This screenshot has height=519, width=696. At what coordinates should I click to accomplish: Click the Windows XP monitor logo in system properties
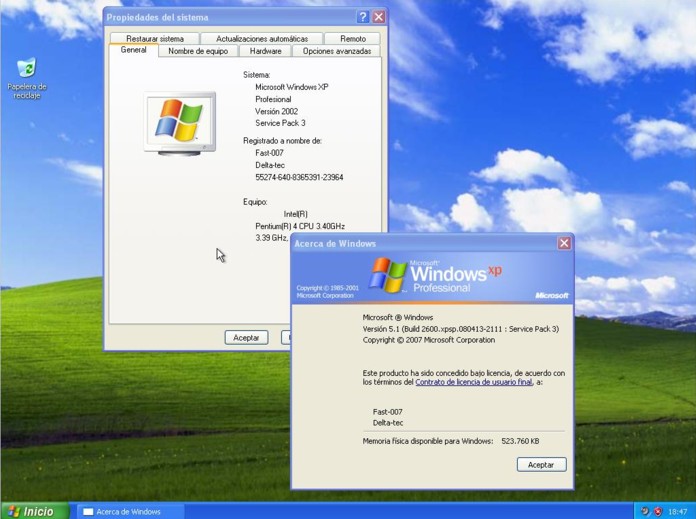(x=180, y=123)
